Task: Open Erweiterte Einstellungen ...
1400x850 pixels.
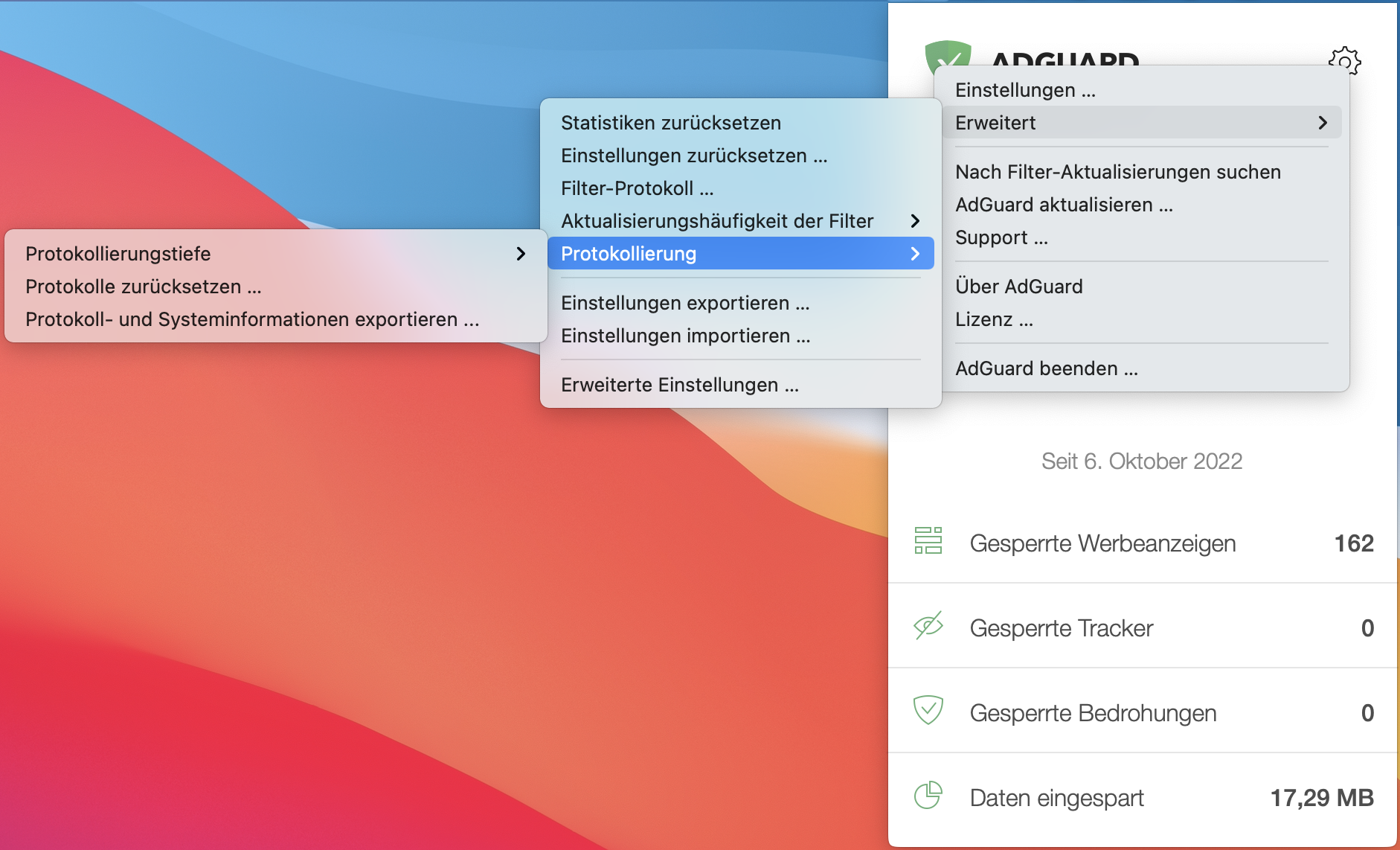Action: coord(741,385)
